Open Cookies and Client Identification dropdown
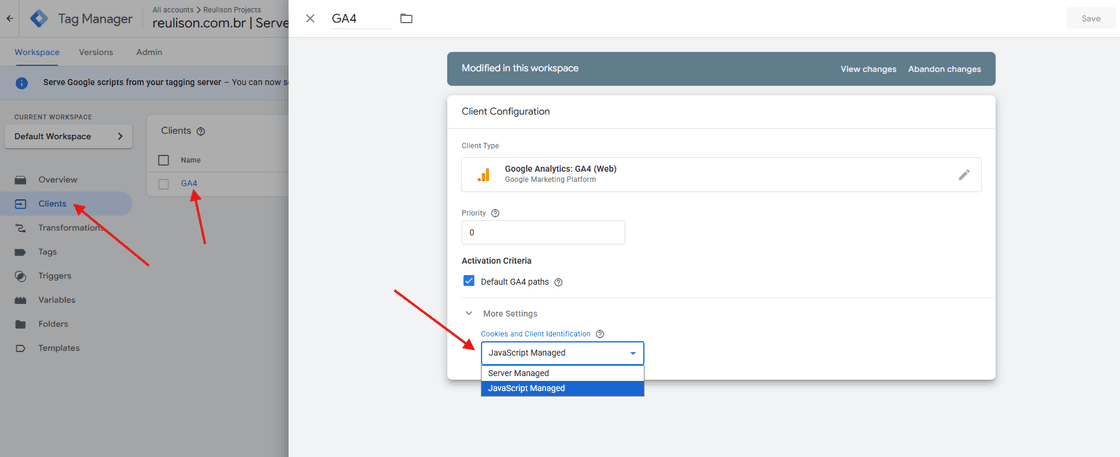The image size is (1120, 457). (x=562, y=353)
